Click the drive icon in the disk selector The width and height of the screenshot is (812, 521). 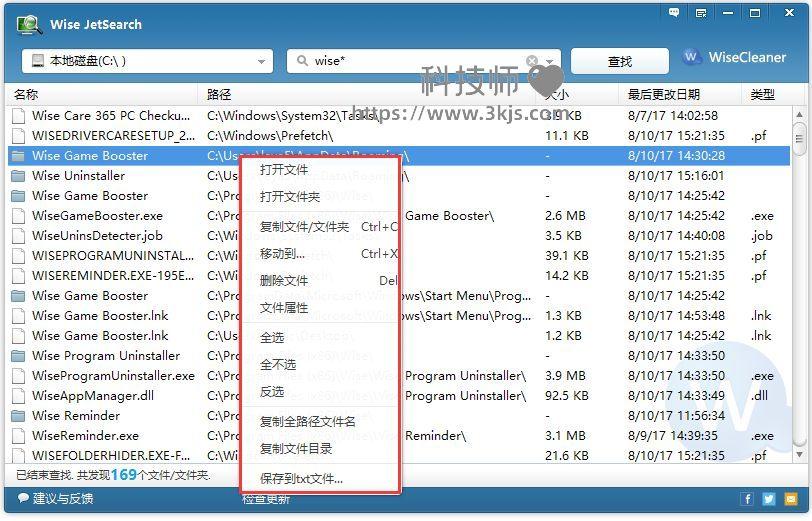(x=38, y=61)
